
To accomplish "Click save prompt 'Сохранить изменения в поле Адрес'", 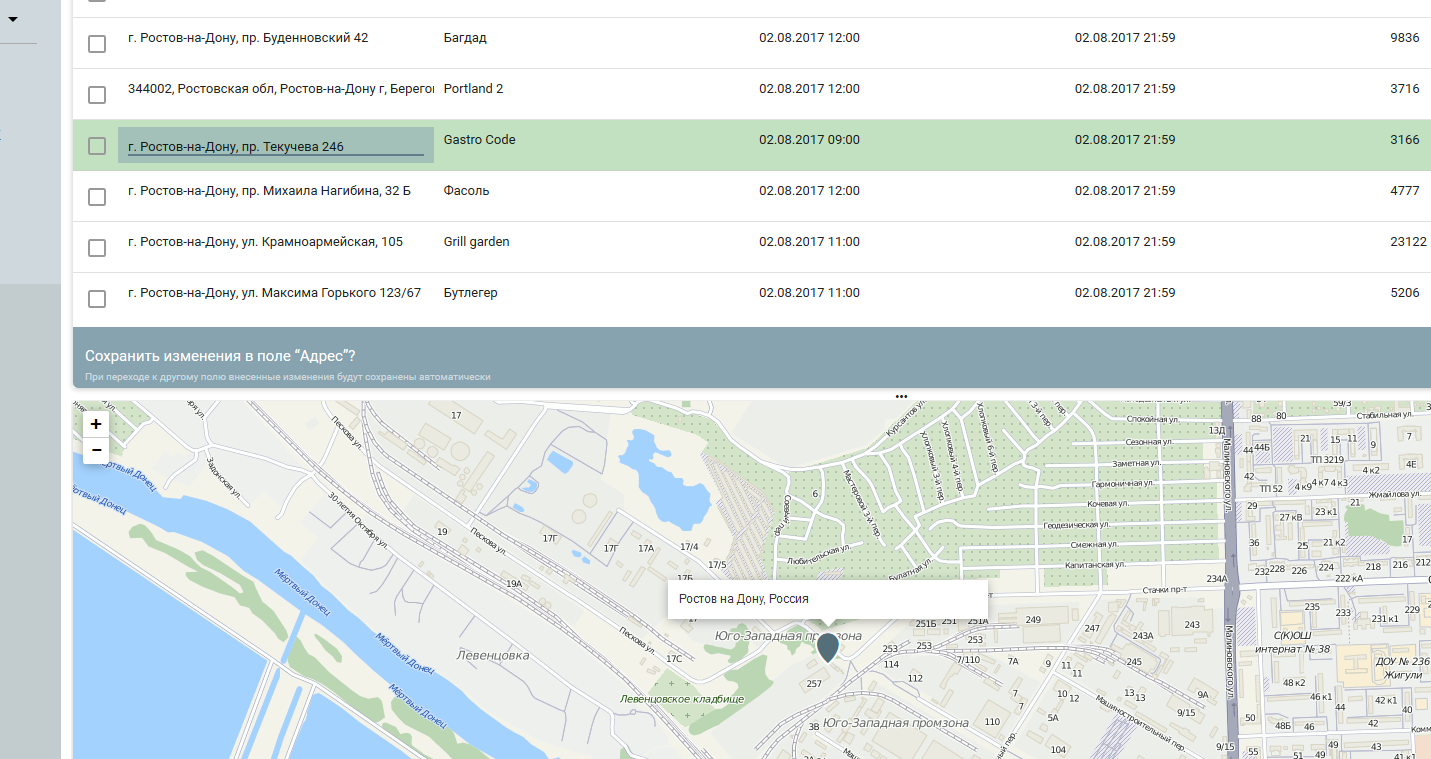I will tap(221, 356).
